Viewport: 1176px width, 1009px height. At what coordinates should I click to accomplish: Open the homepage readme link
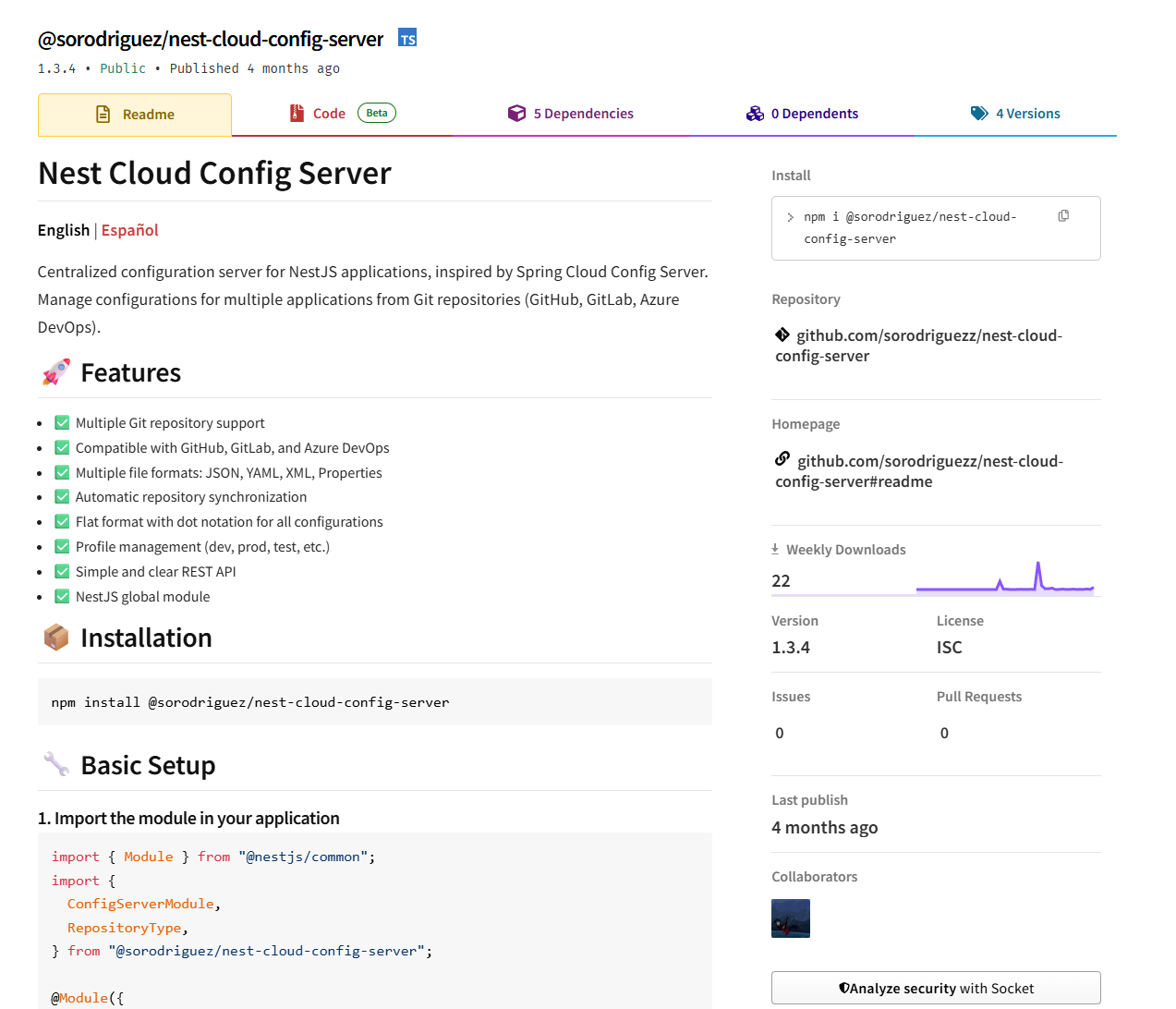point(919,471)
